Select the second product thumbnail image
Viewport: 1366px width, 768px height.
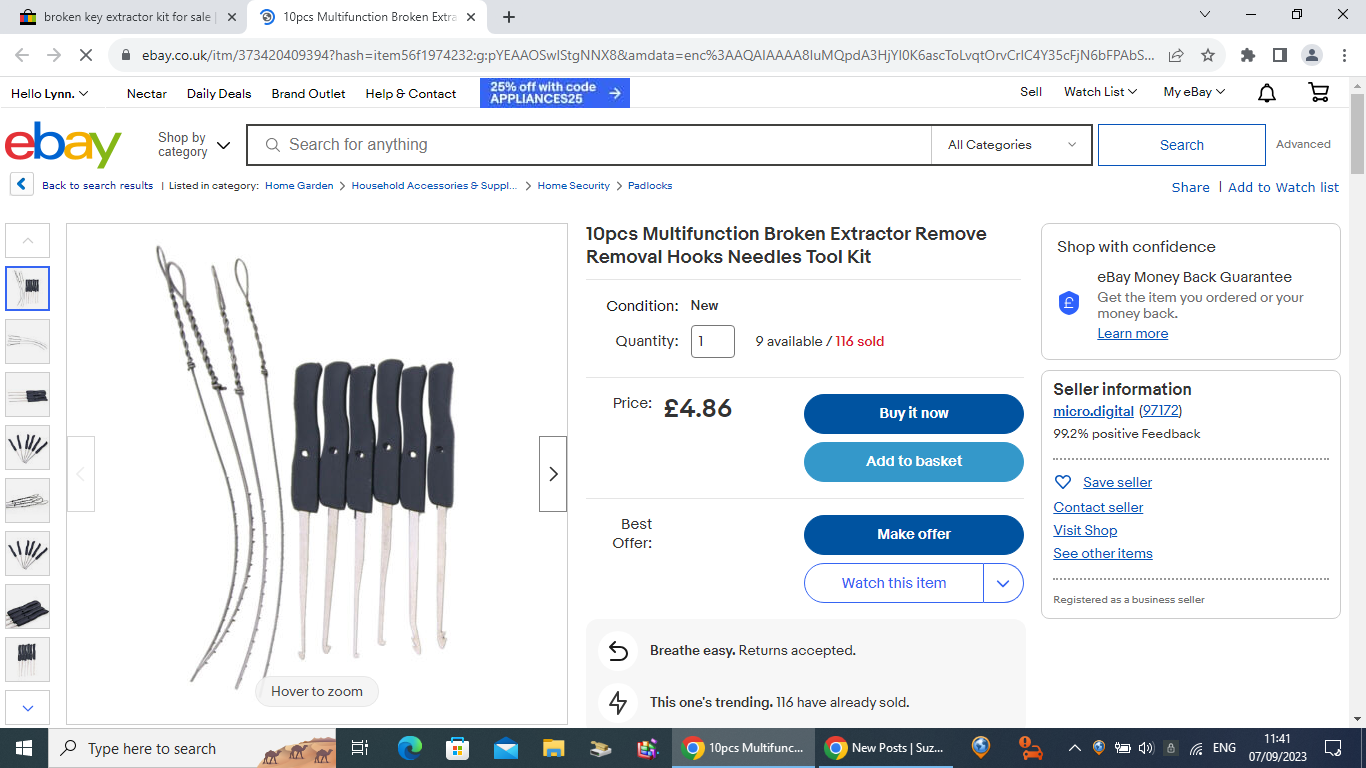[x=28, y=341]
